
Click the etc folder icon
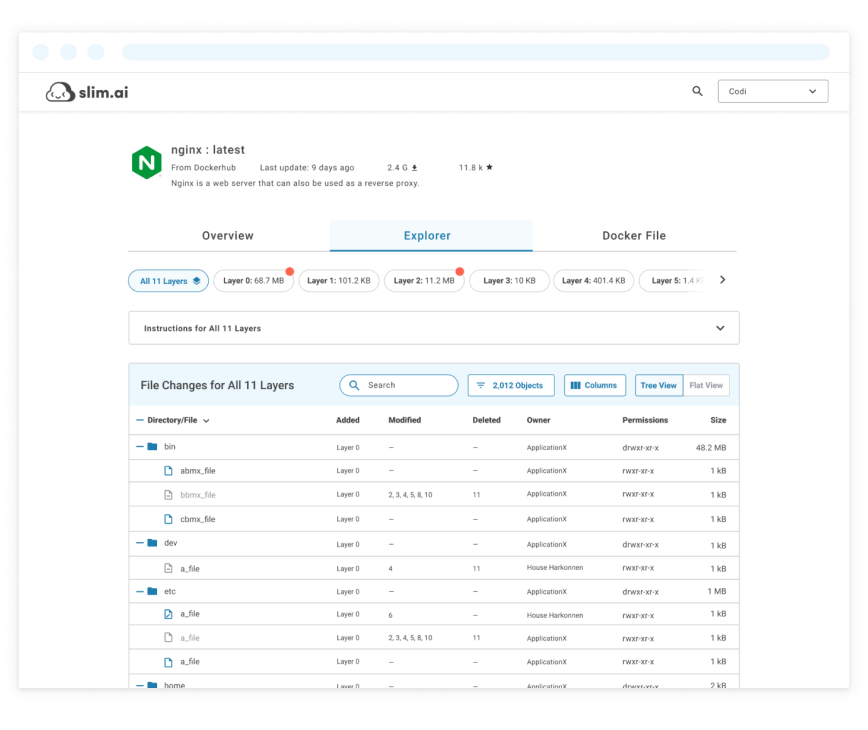click(x=152, y=591)
